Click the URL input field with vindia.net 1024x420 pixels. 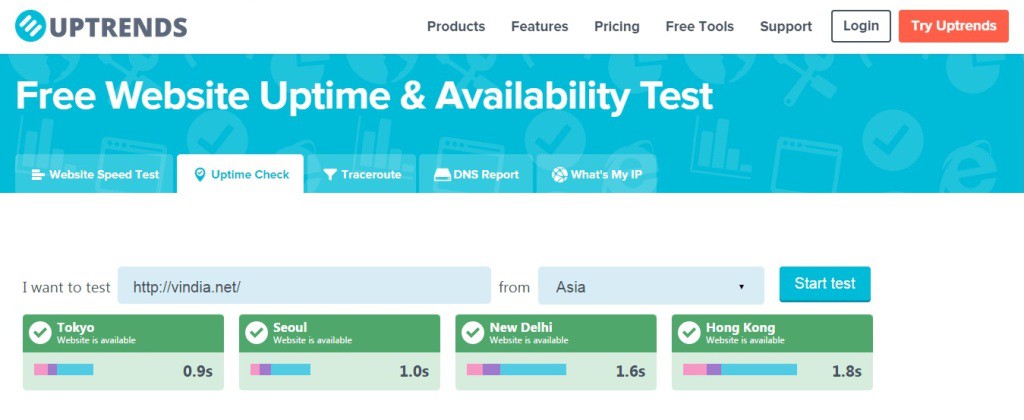[x=304, y=285]
